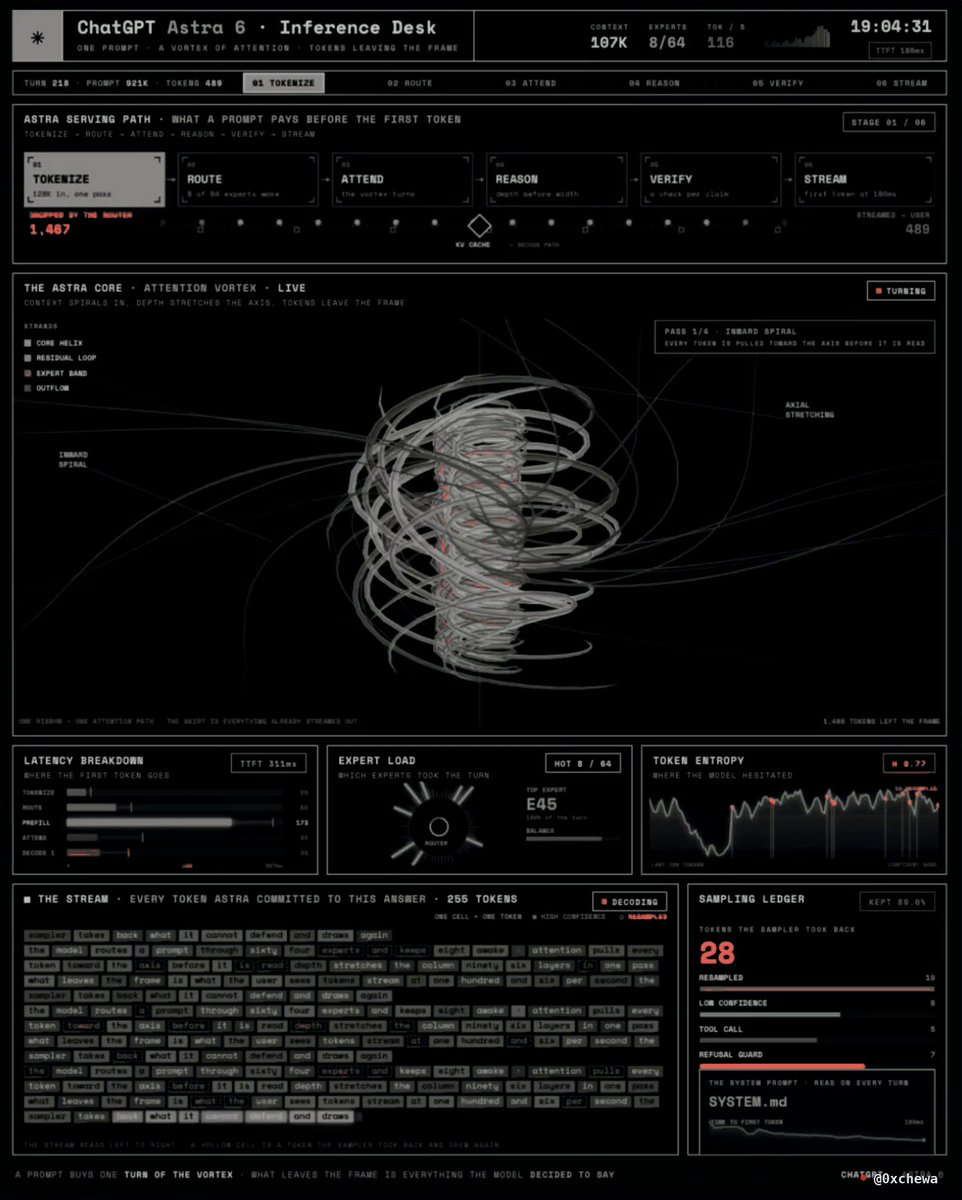Click the TTFT 311ms badge
This screenshot has width=962, height=1200.
click(x=268, y=764)
